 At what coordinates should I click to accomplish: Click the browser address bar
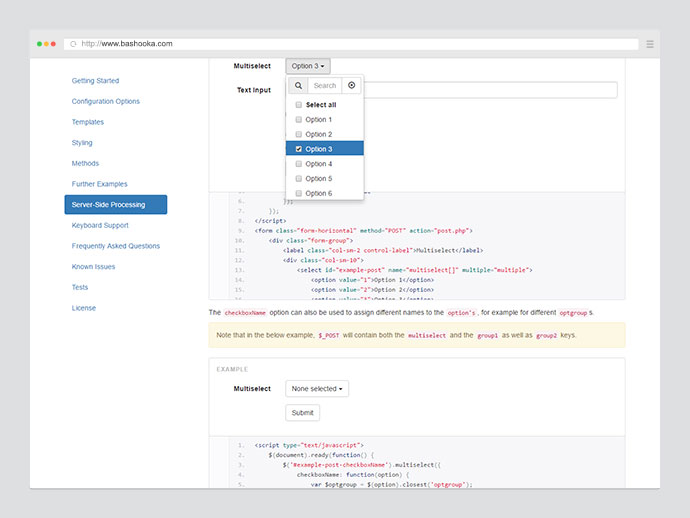[351, 44]
